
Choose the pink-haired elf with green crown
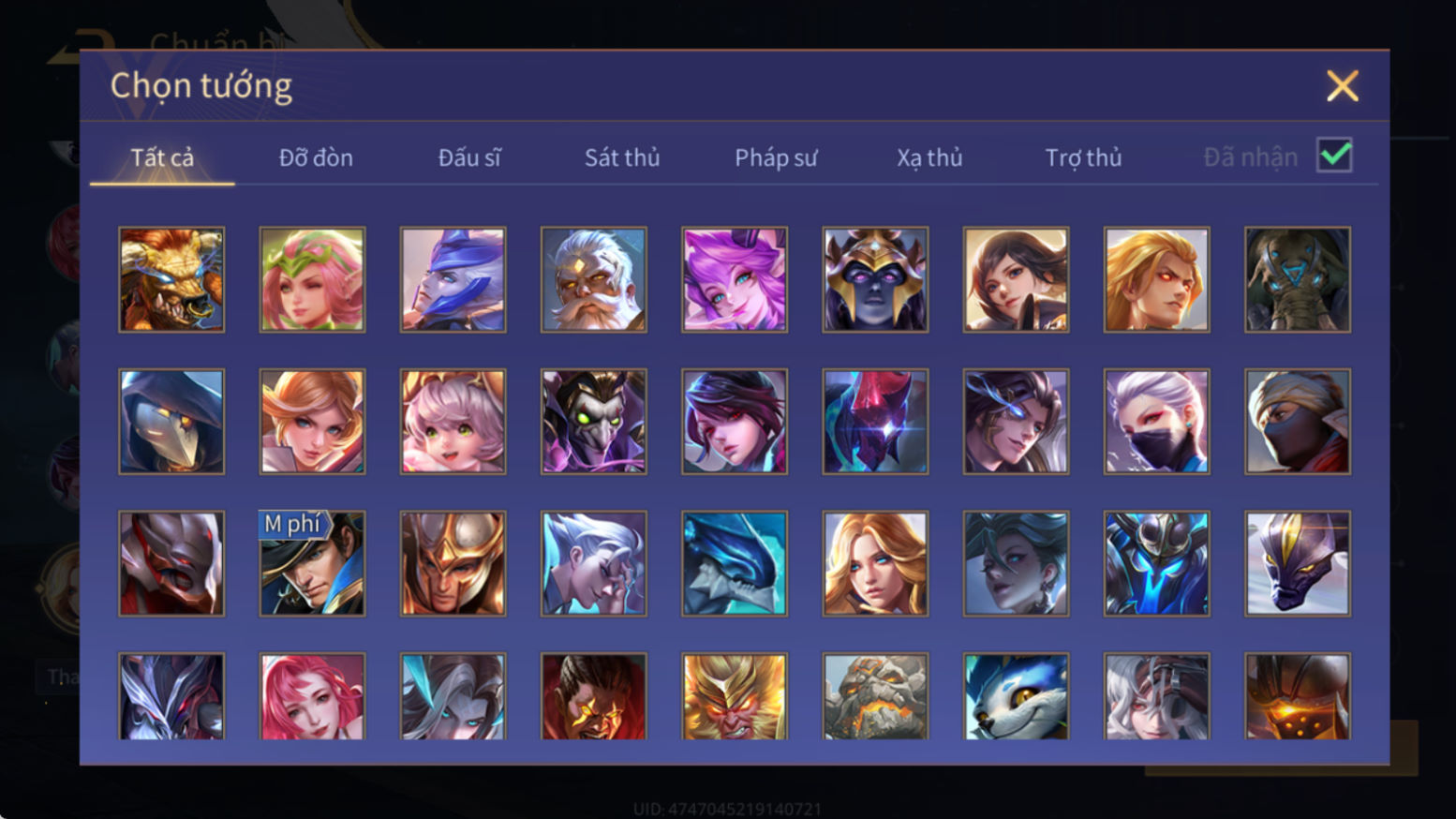312,279
